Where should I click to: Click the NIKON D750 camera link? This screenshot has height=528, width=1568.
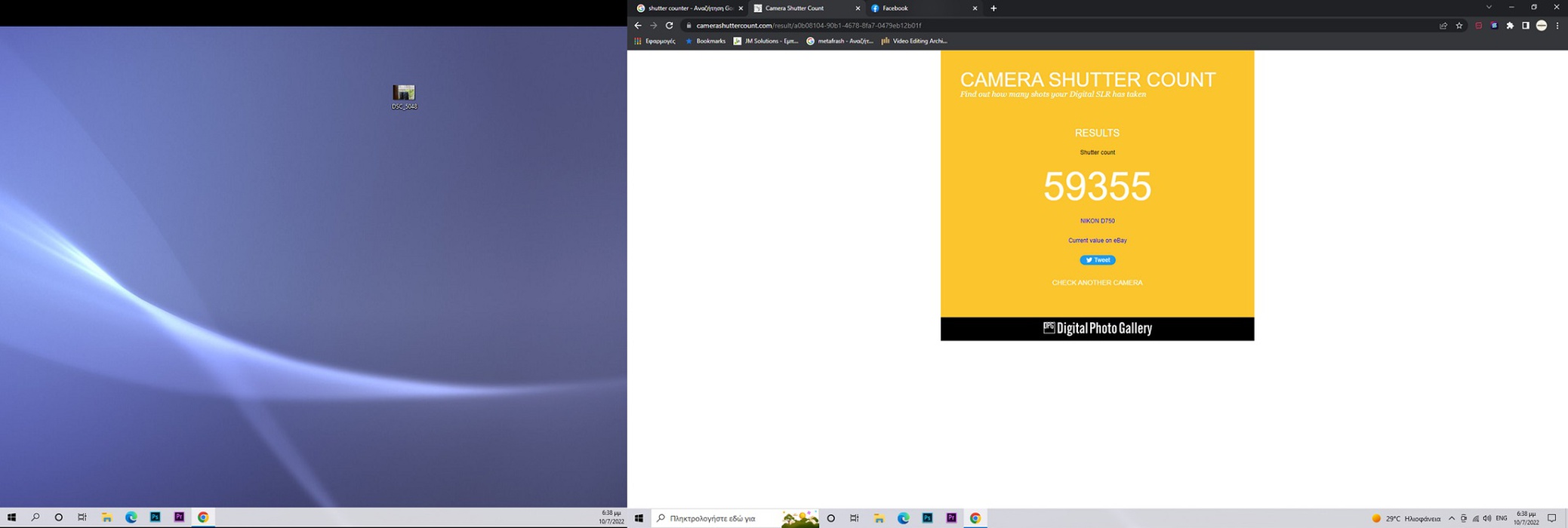coord(1097,221)
